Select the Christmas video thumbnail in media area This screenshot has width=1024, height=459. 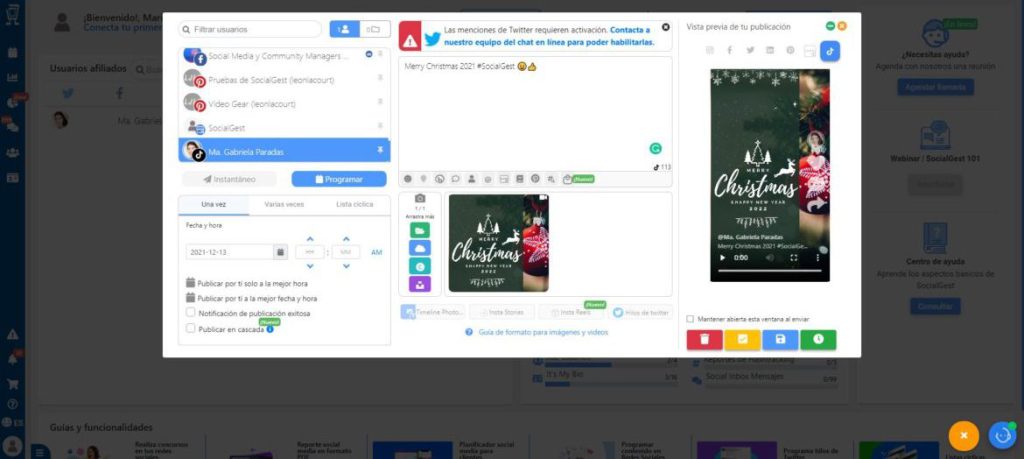(499, 243)
